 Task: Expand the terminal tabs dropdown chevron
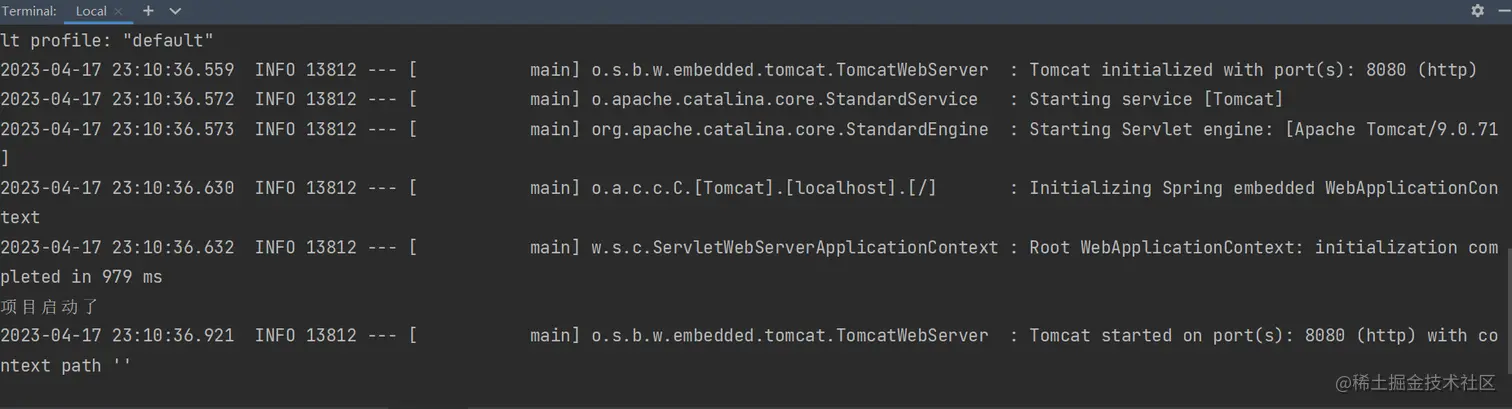[176, 11]
